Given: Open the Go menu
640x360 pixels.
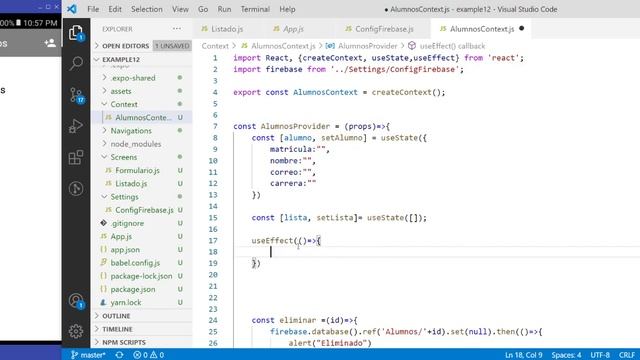Looking at the screenshot, I should (x=203, y=9).
